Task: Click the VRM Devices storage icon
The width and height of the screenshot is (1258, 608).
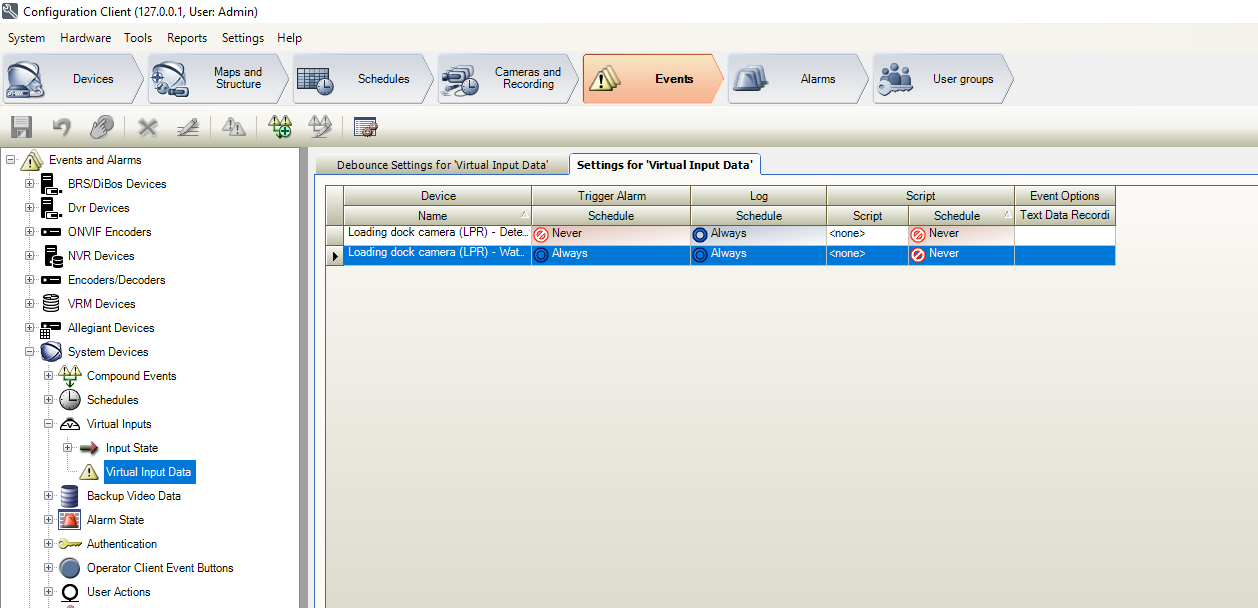Action: 51,304
